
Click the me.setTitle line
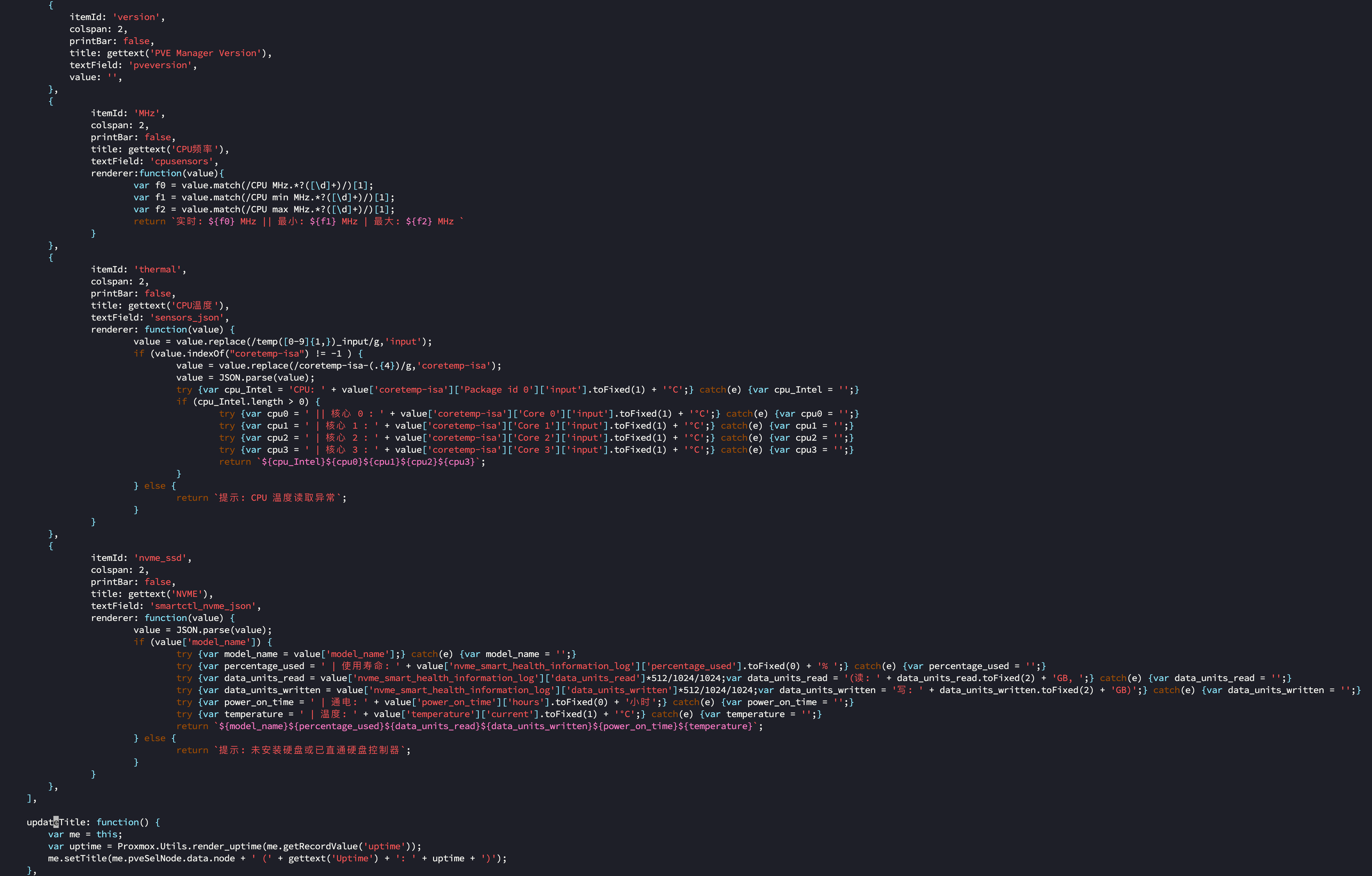click(x=278, y=858)
